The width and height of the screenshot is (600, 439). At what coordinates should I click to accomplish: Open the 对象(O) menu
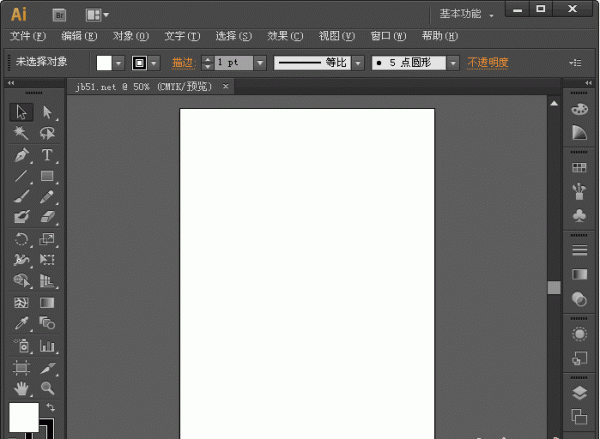(131, 36)
